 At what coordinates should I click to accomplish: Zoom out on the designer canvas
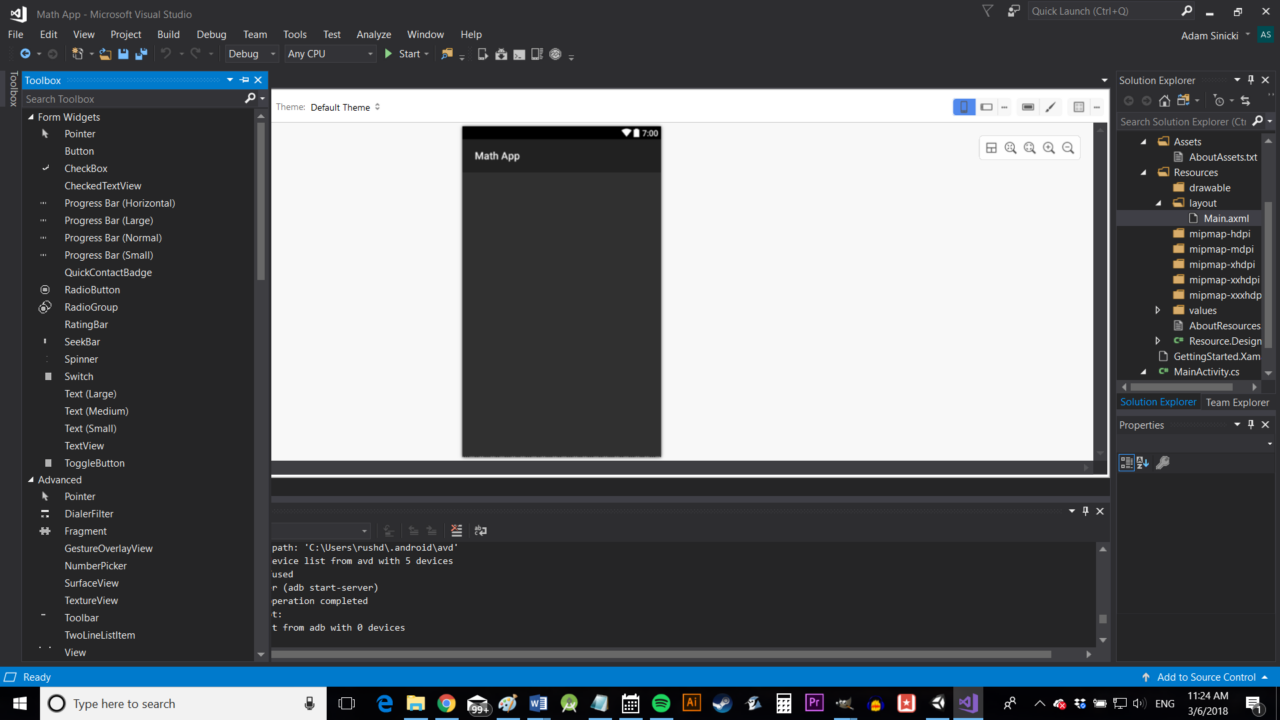[1068, 147]
